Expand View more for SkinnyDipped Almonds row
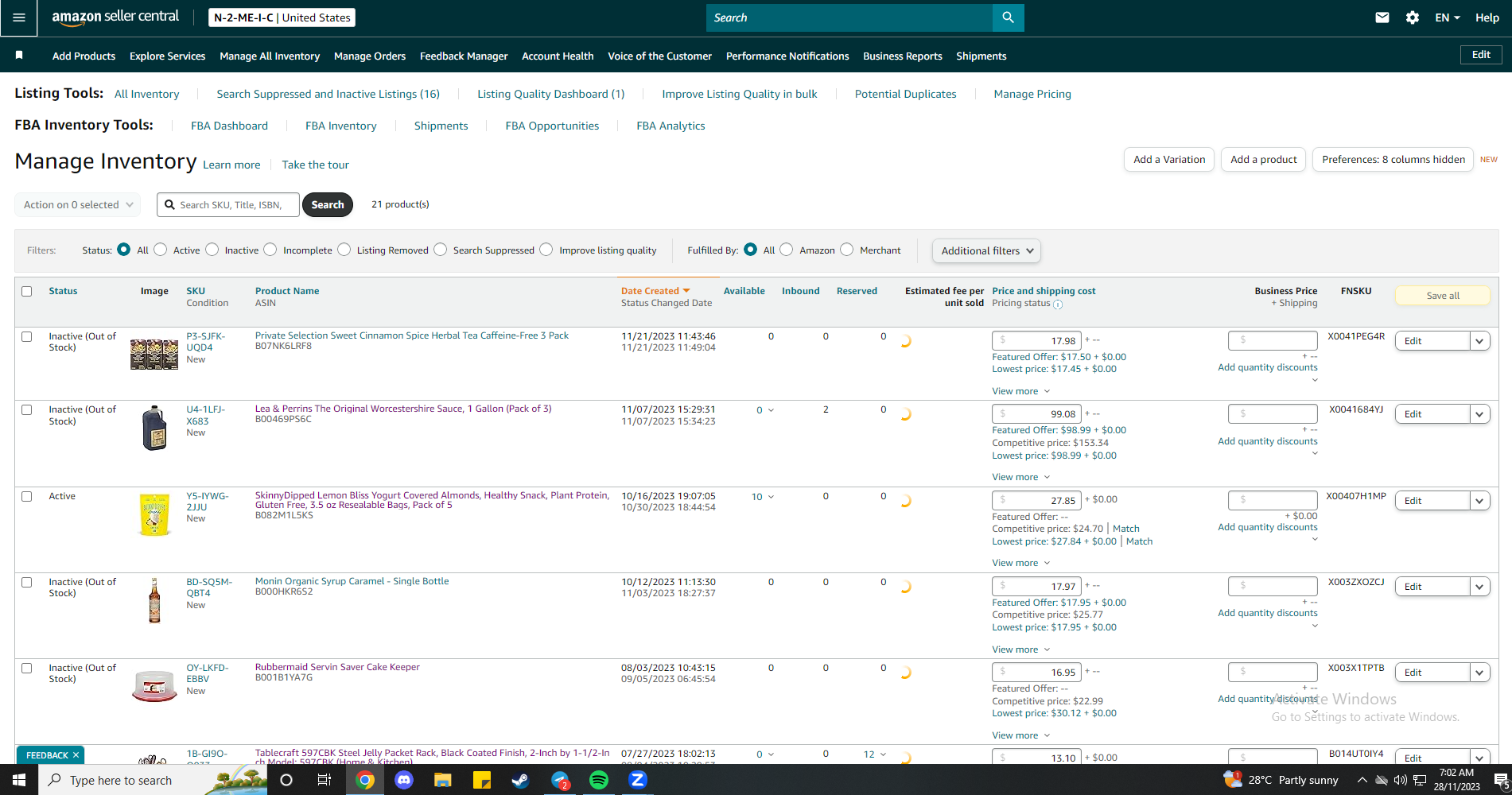The height and width of the screenshot is (795, 1512). 1020,563
